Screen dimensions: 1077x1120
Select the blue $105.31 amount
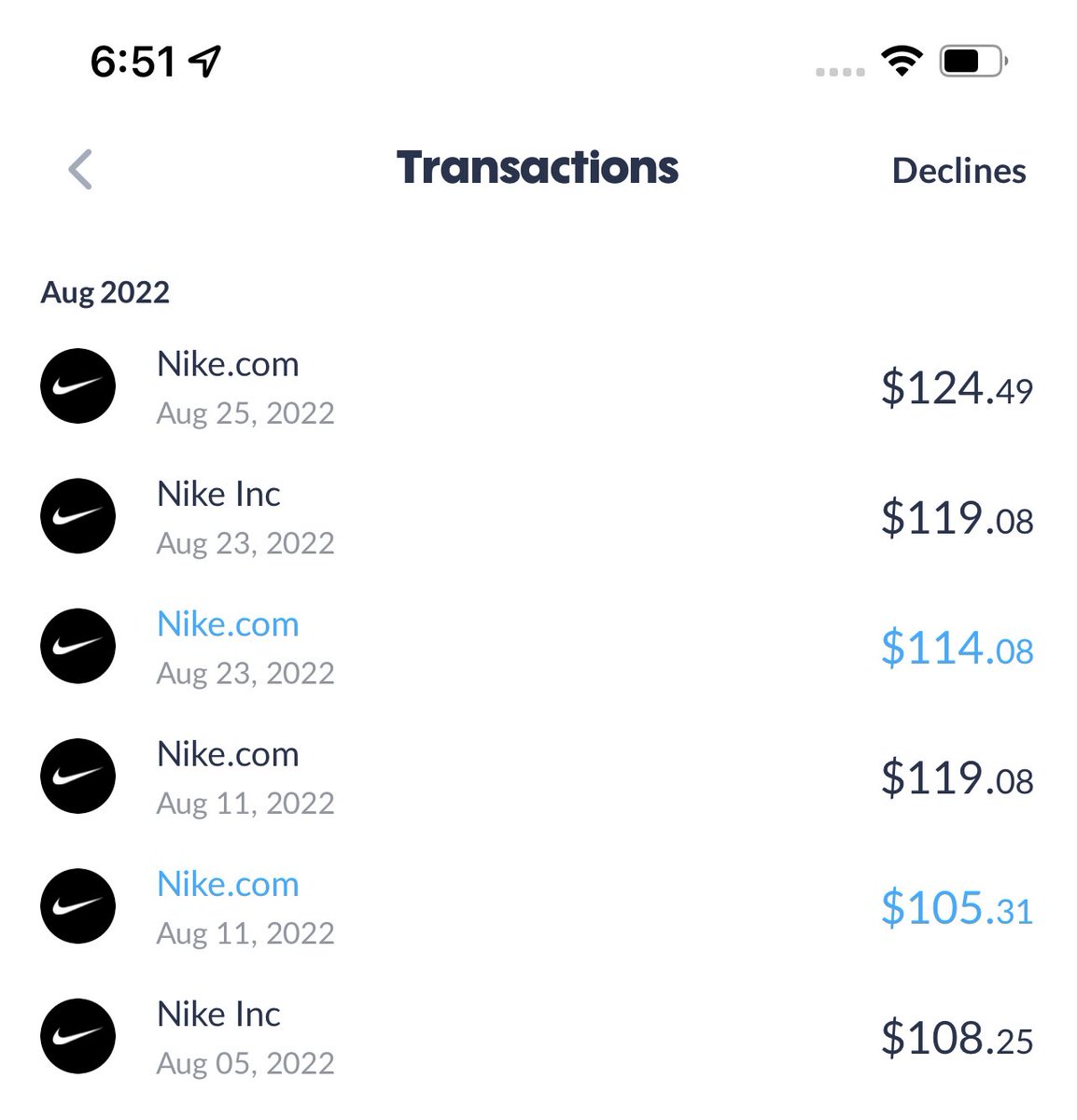pyautogui.click(x=957, y=908)
